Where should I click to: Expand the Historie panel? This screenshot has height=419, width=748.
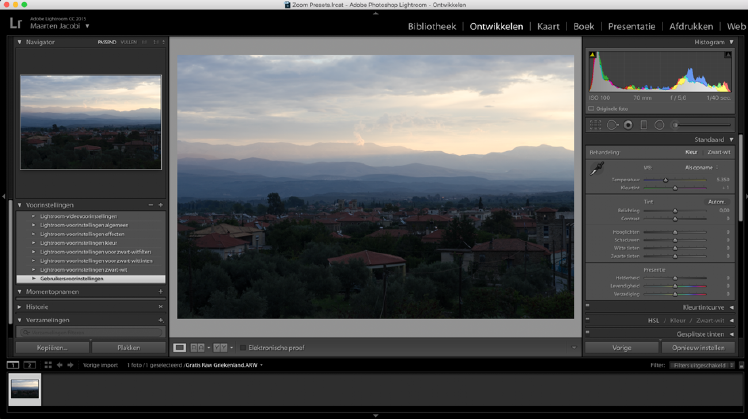coord(20,307)
